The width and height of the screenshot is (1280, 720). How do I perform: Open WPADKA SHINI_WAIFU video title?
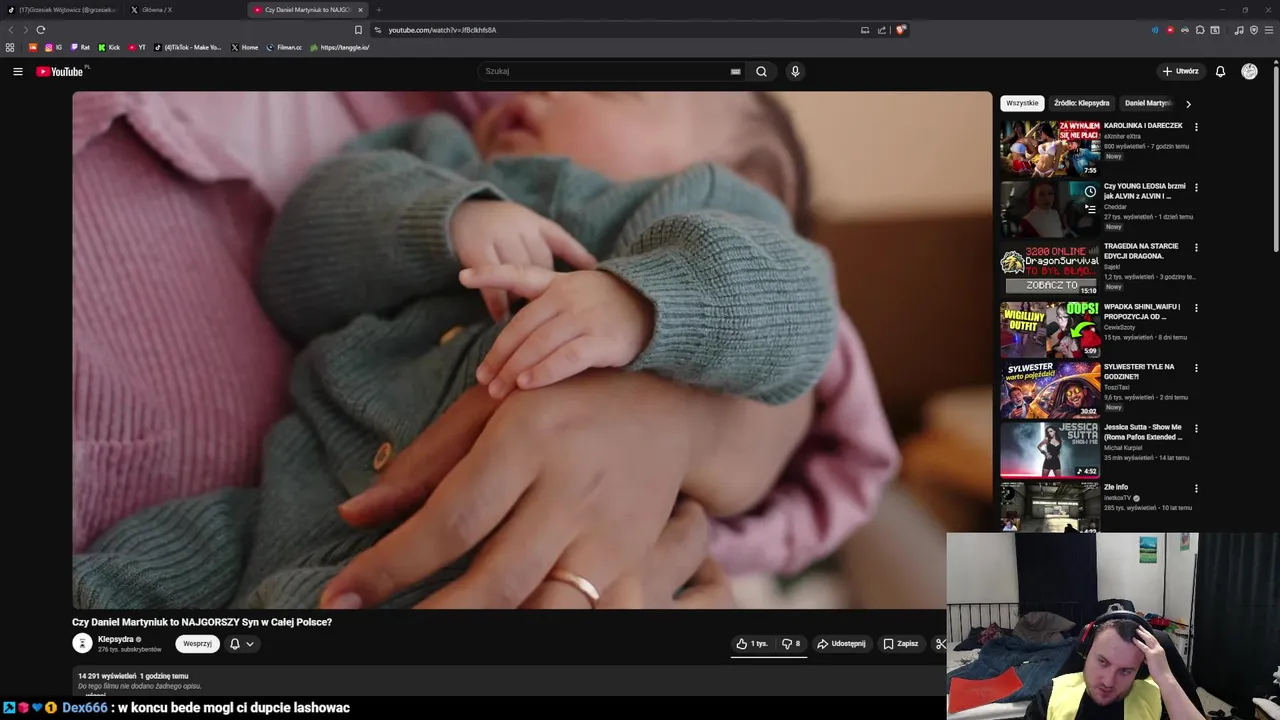pos(1142,311)
